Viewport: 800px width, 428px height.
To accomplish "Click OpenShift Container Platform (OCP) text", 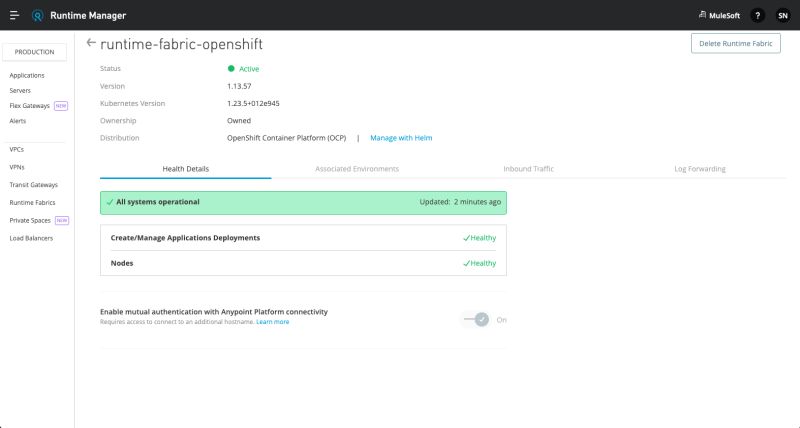I will click(x=287, y=138).
